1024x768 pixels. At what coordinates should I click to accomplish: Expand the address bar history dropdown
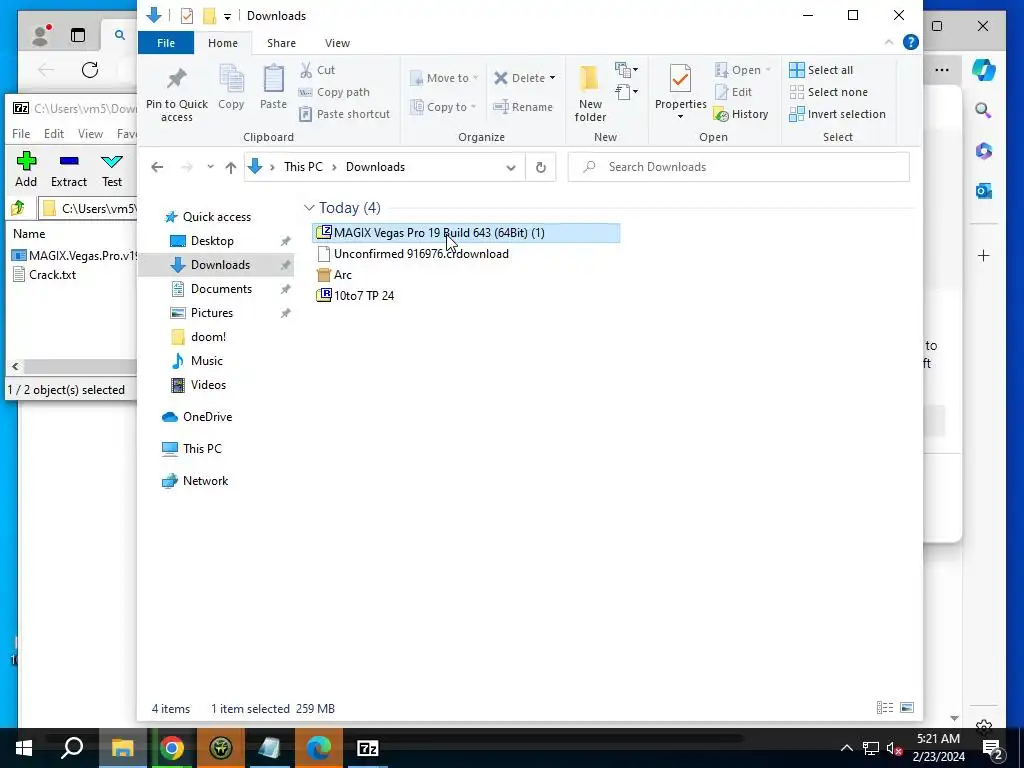pyautogui.click(x=511, y=168)
